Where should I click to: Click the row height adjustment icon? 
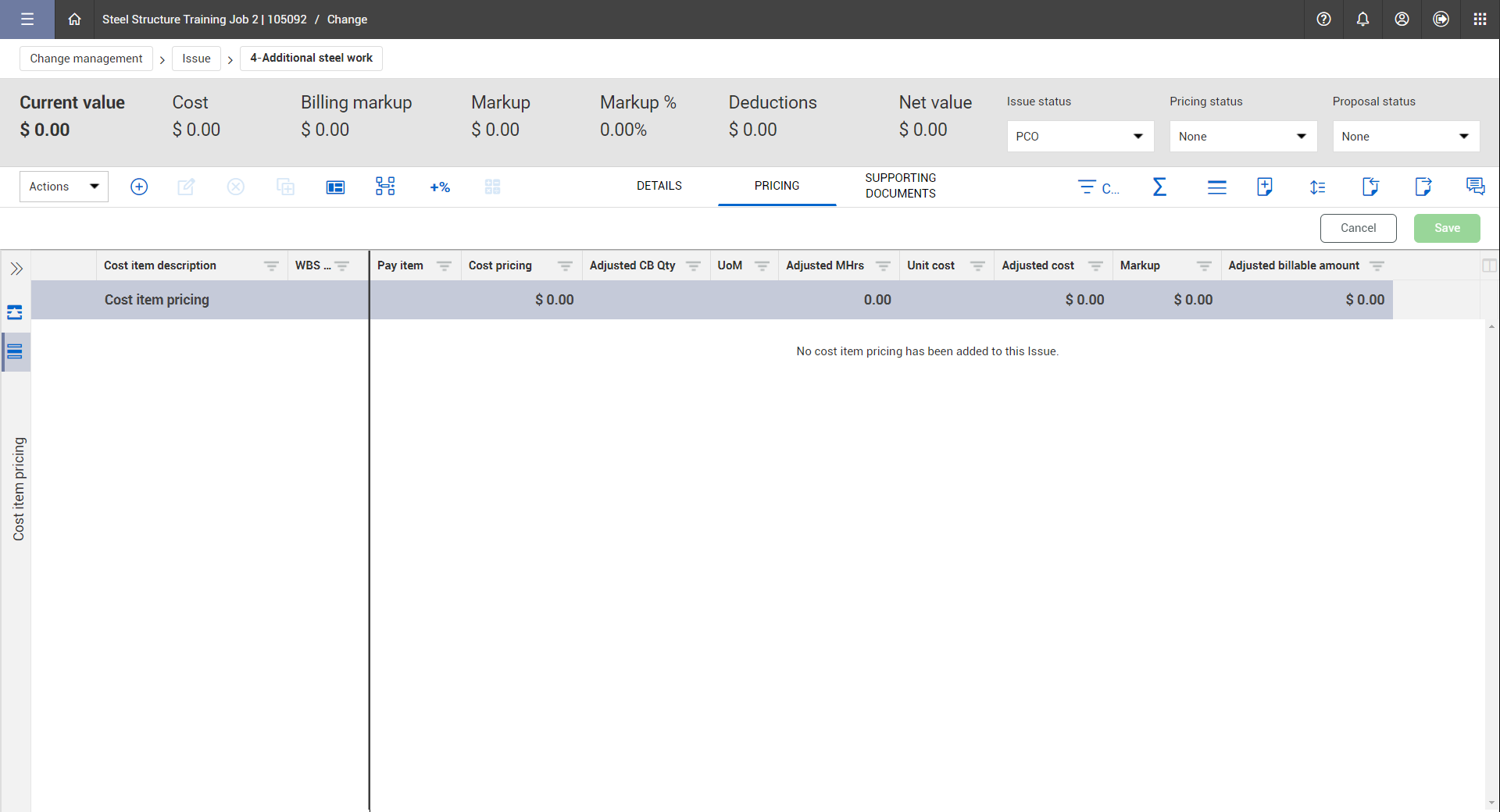pos(1317,187)
